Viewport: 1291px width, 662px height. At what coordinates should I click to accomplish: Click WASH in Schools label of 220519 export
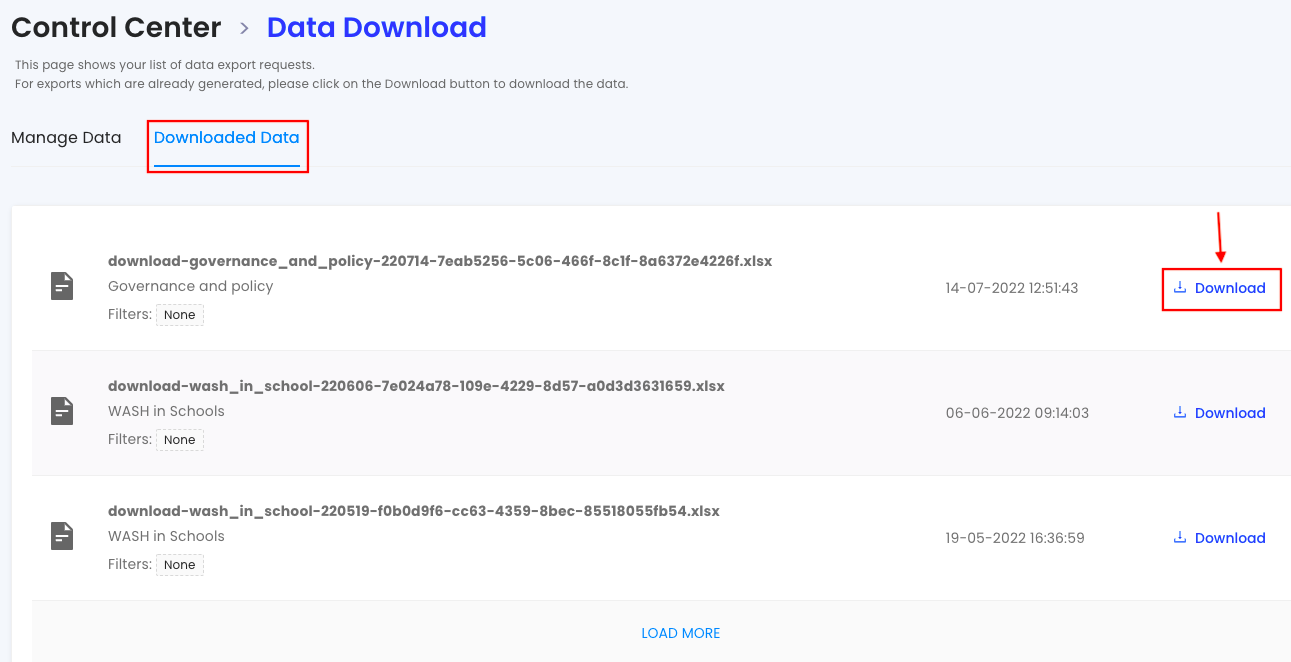tap(166, 536)
